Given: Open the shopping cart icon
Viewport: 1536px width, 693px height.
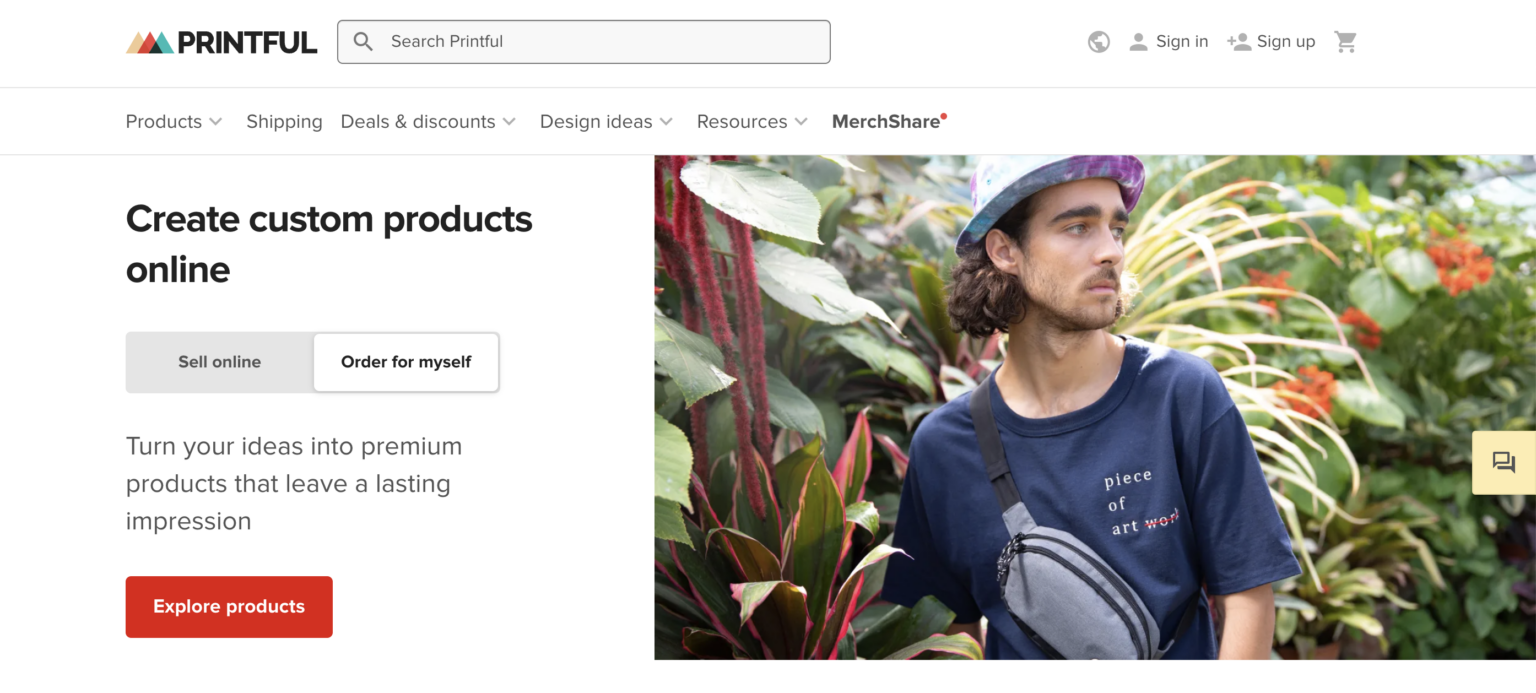Looking at the screenshot, I should point(1345,41).
